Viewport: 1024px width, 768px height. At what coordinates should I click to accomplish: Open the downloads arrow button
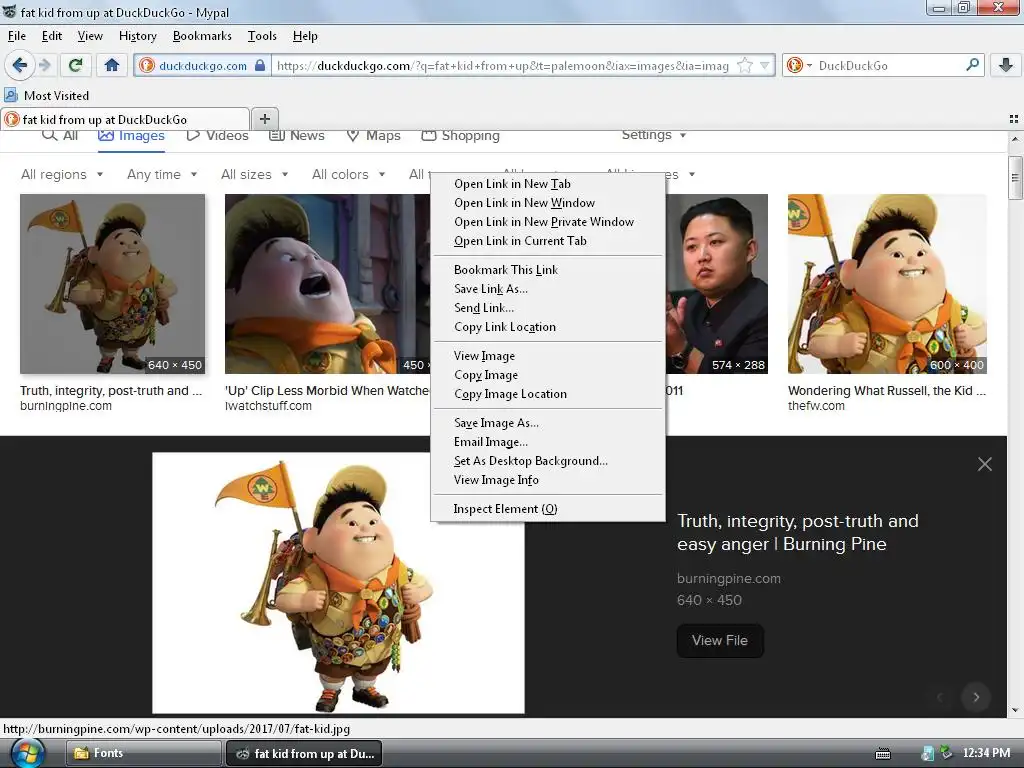click(1006, 65)
